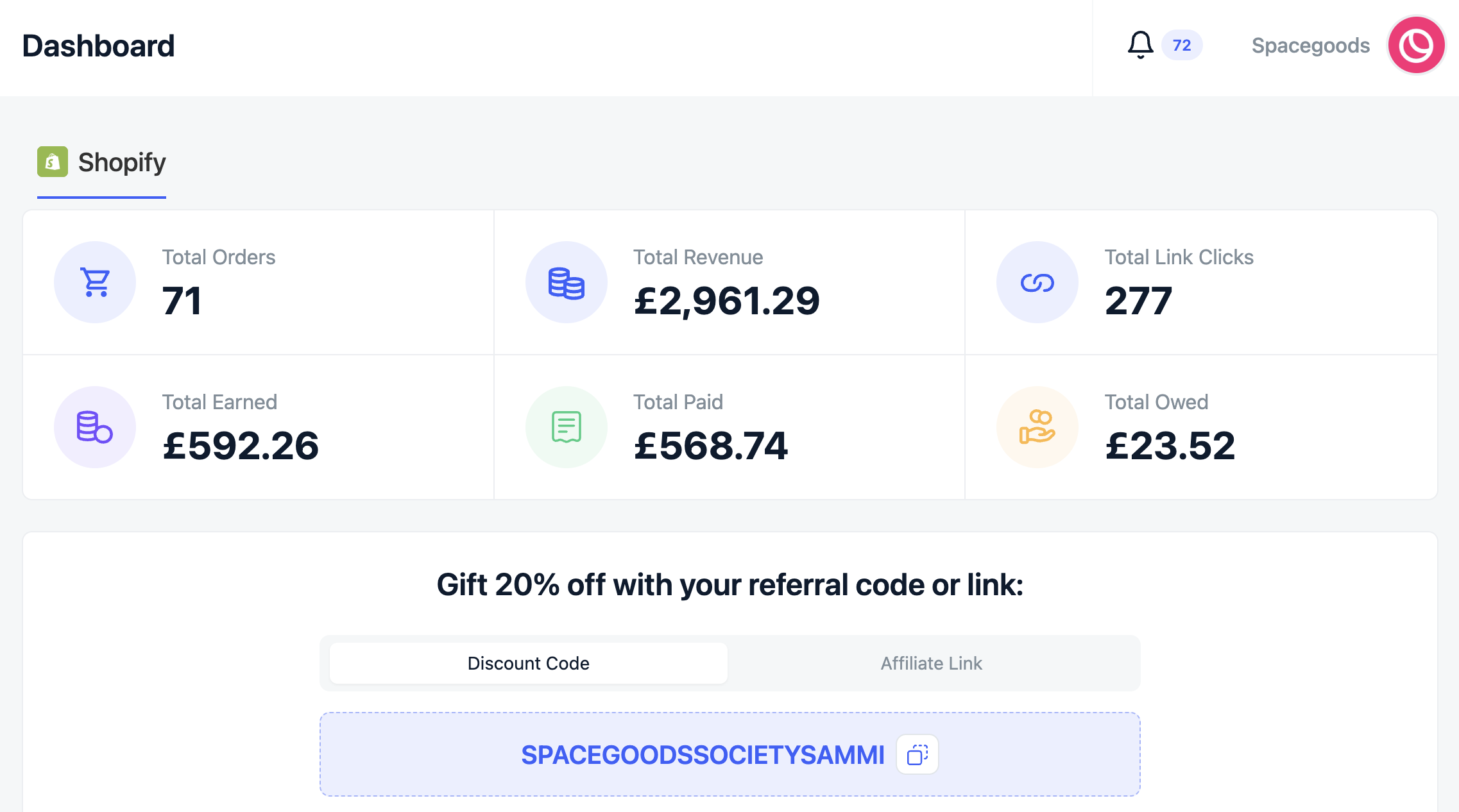Click the green receipt Total Paid icon

tap(567, 427)
